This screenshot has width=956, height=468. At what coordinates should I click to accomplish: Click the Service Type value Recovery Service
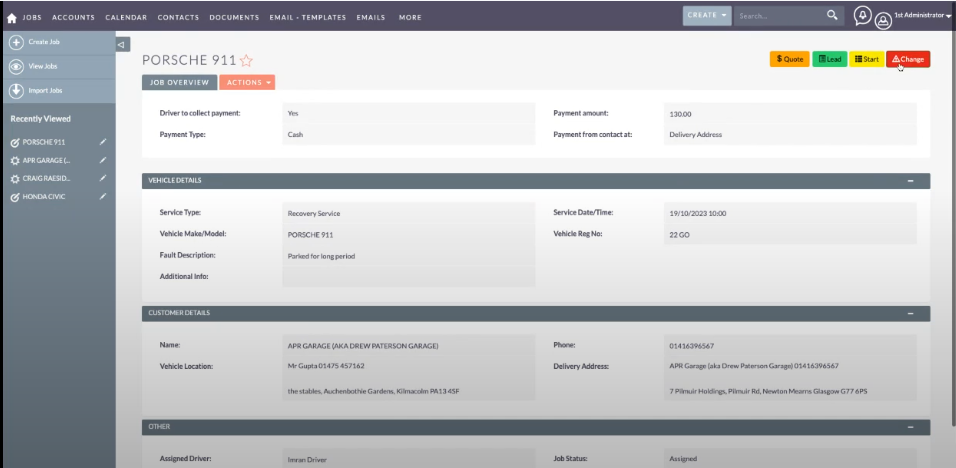tap(314, 214)
